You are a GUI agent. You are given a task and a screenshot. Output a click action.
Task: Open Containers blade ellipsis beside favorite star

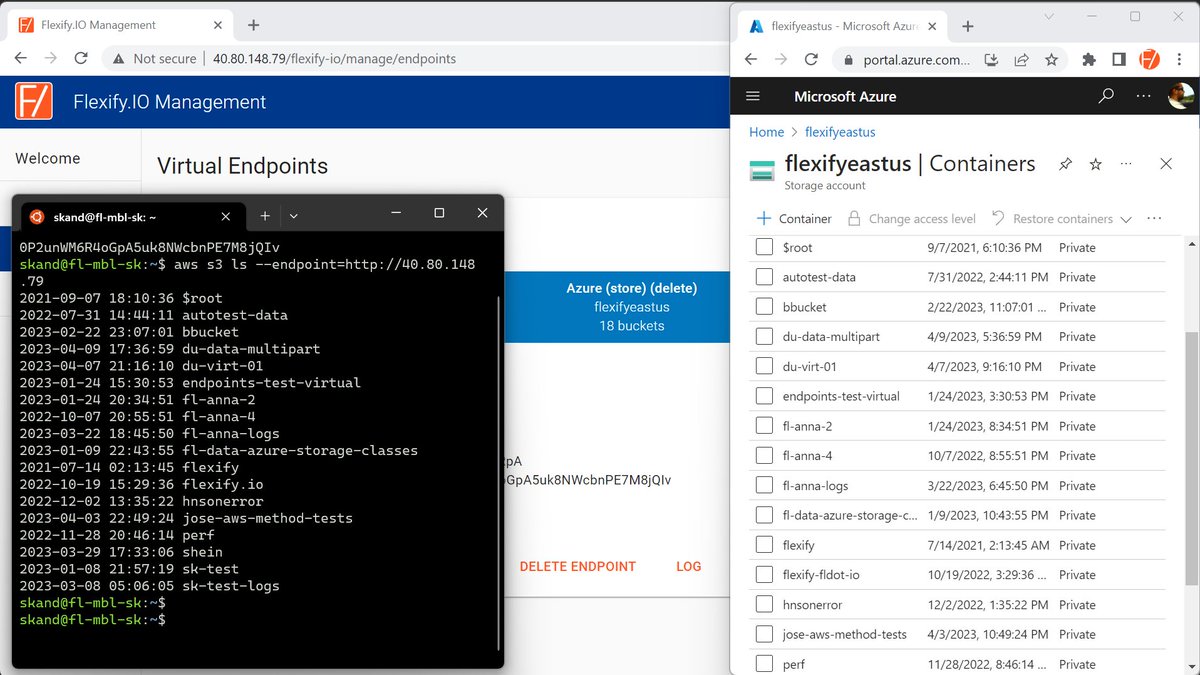point(1126,164)
